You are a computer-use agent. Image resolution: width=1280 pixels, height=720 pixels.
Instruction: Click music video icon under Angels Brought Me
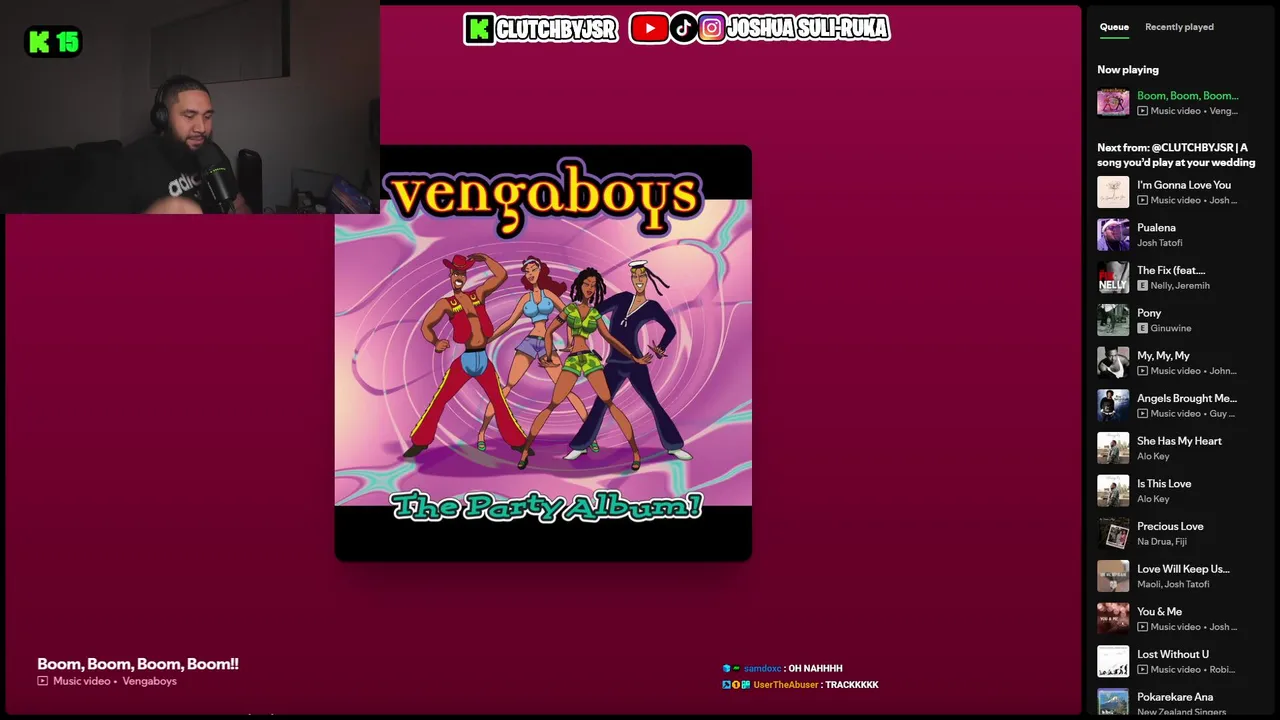click(1142, 413)
